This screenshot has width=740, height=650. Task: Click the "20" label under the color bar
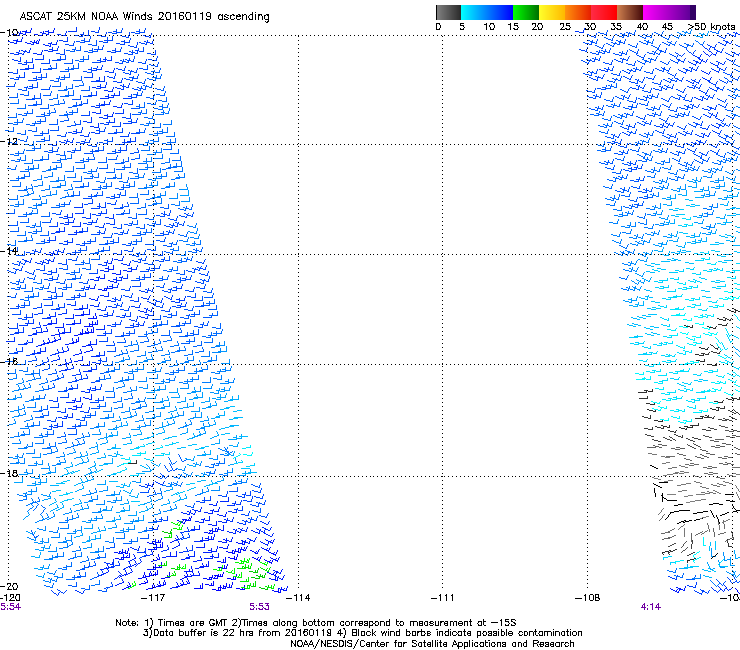click(x=537, y=27)
